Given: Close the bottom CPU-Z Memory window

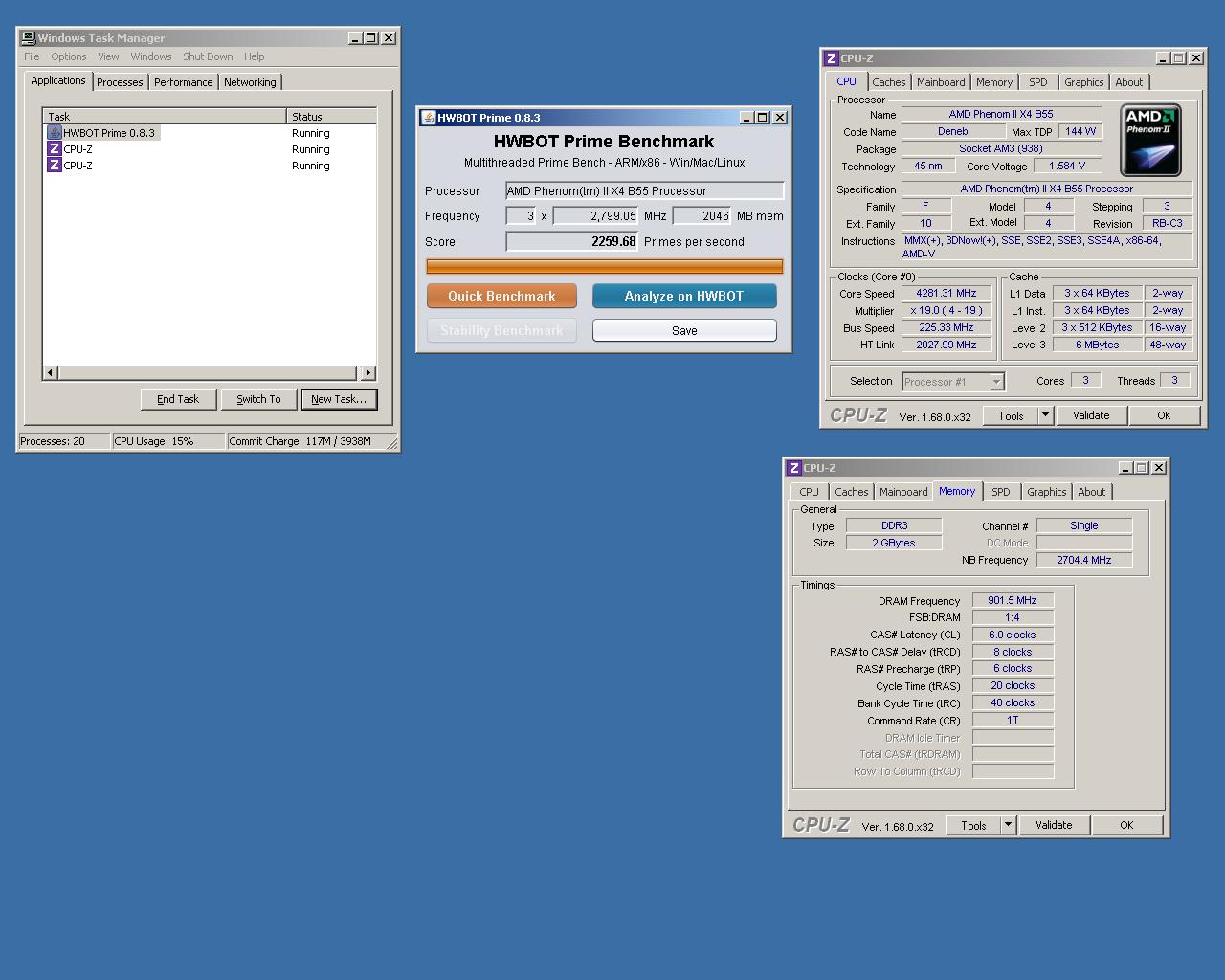Looking at the screenshot, I should click(1159, 468).
